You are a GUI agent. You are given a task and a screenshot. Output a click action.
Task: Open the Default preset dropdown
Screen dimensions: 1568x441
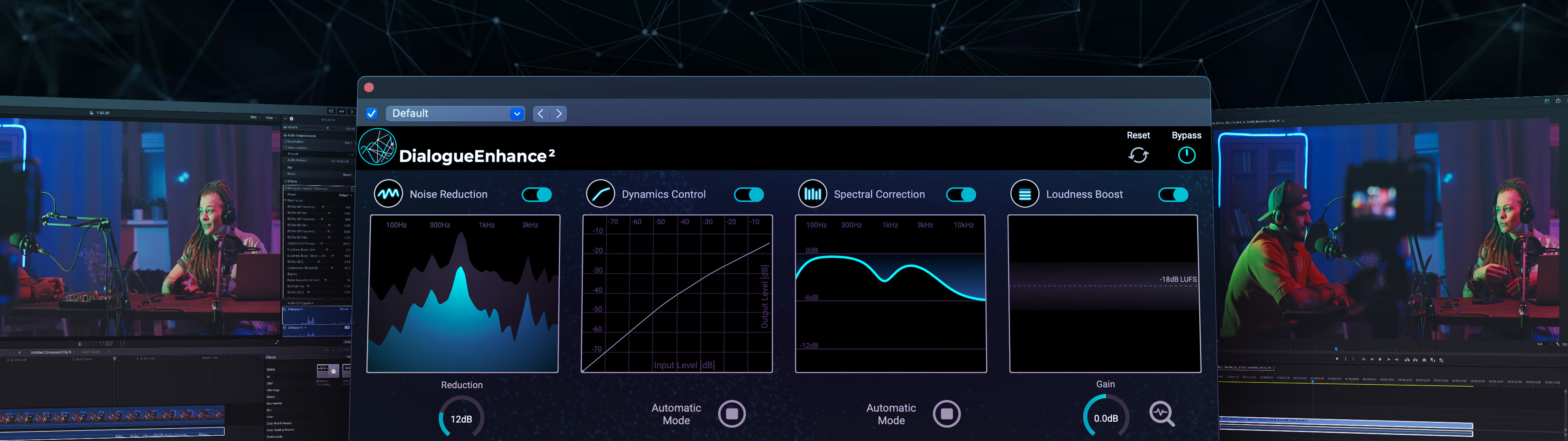[x=455, y=113]
